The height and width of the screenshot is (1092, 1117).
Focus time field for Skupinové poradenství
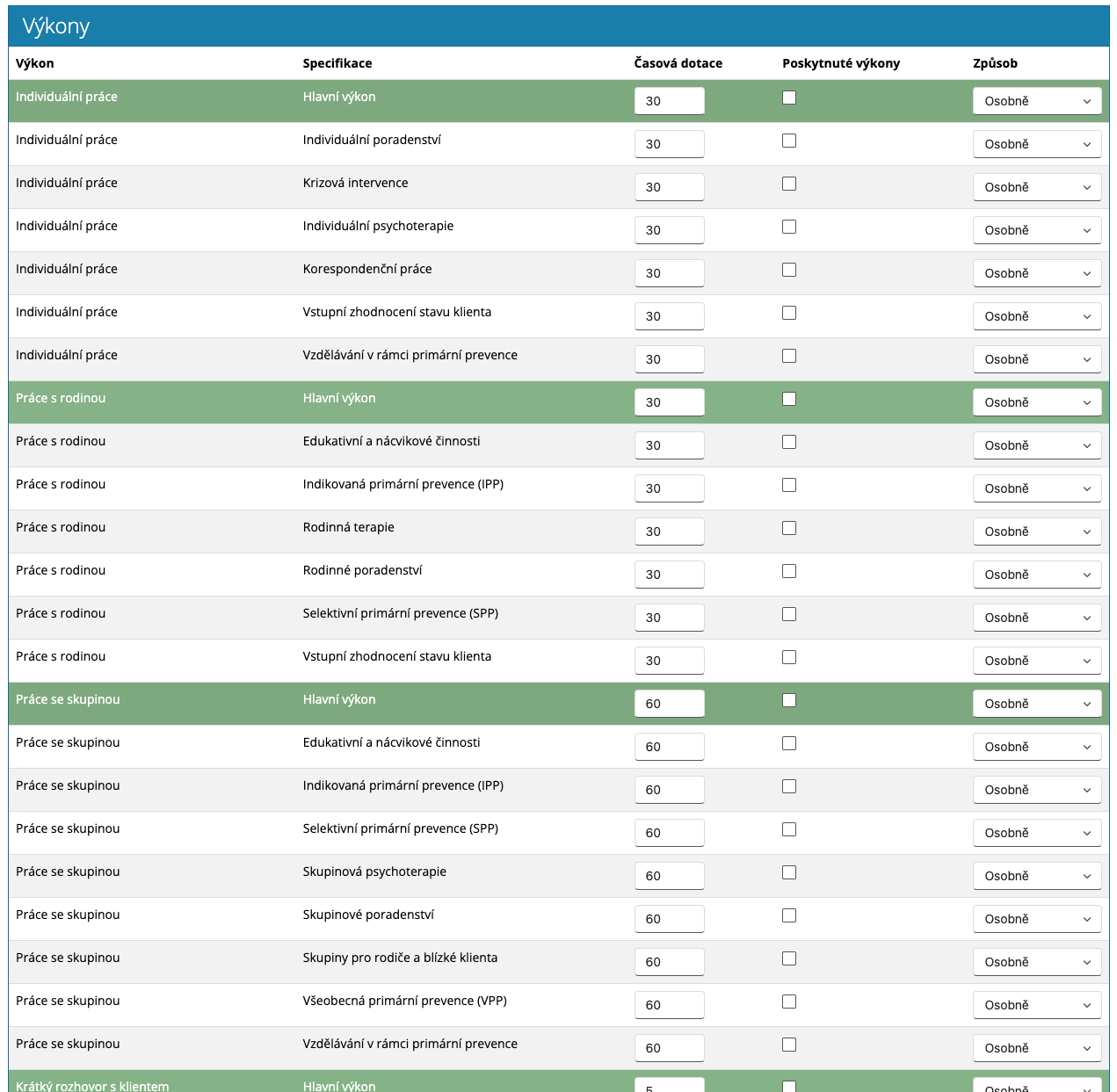point(670,919)
